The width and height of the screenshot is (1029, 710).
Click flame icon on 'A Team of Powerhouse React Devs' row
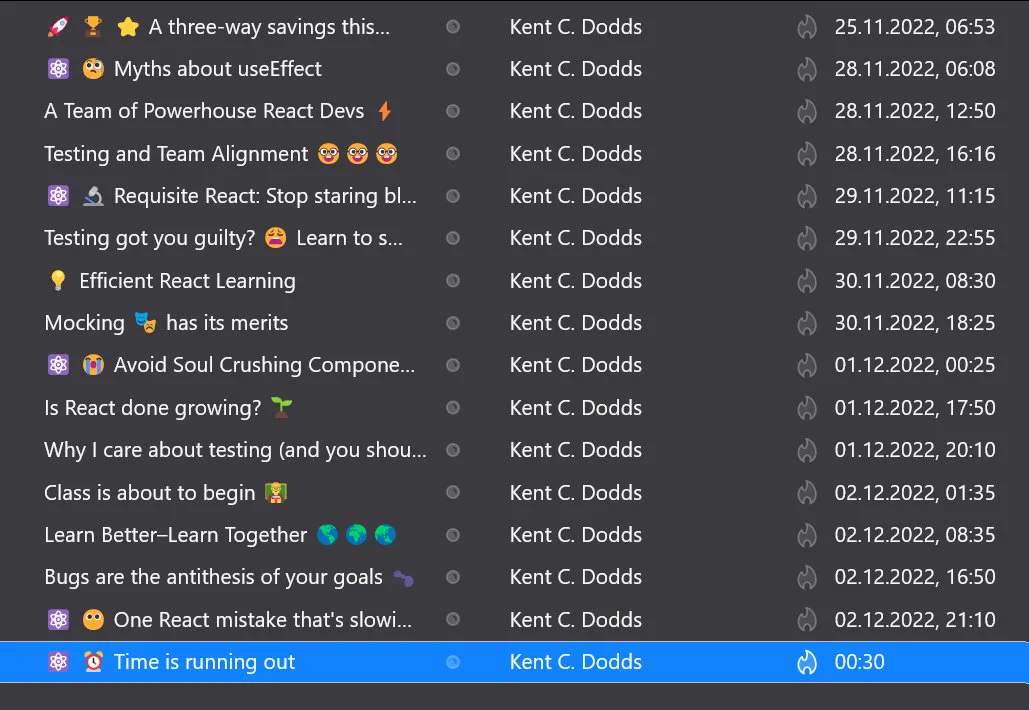pos(807,112)
